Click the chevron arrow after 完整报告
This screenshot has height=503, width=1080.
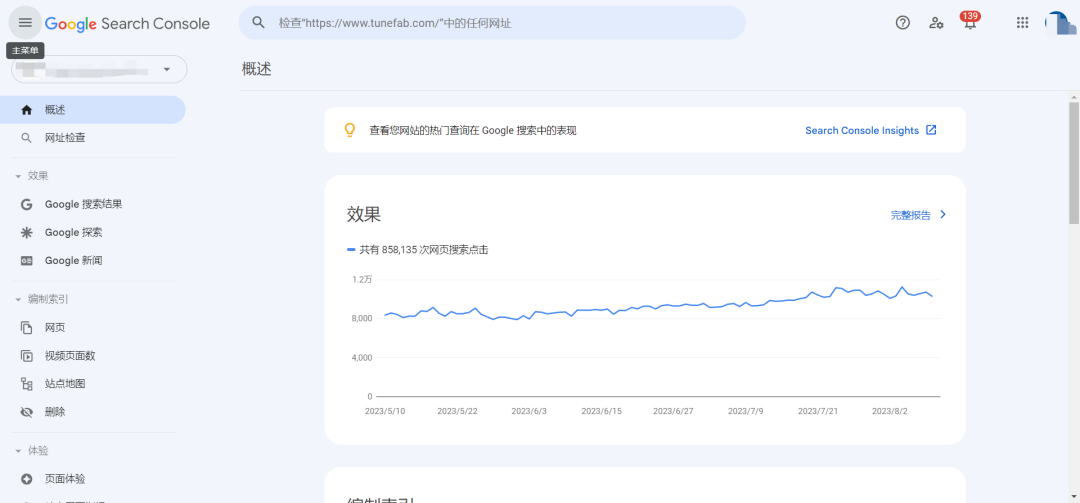943,214
